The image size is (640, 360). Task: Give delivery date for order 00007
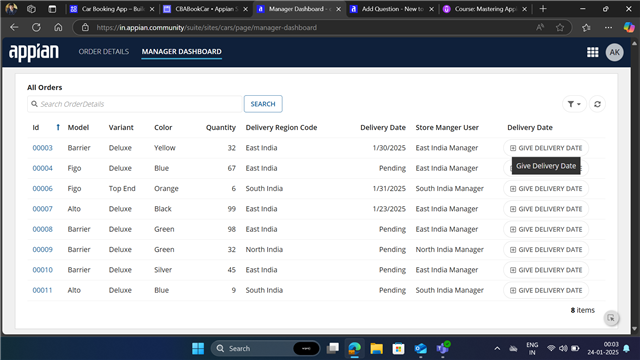(546, 209)
